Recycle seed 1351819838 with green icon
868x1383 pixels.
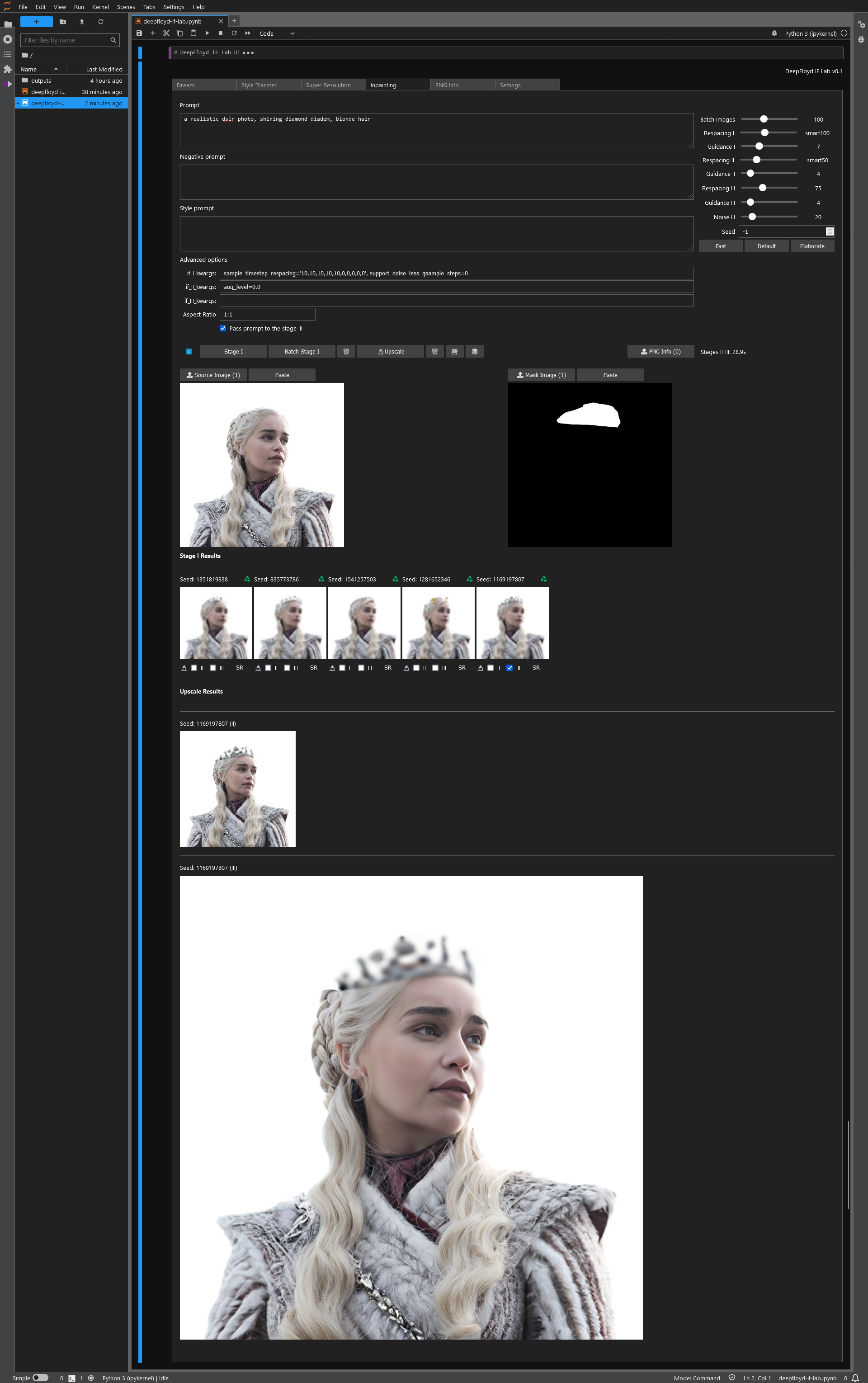click(x=247, y=579)
